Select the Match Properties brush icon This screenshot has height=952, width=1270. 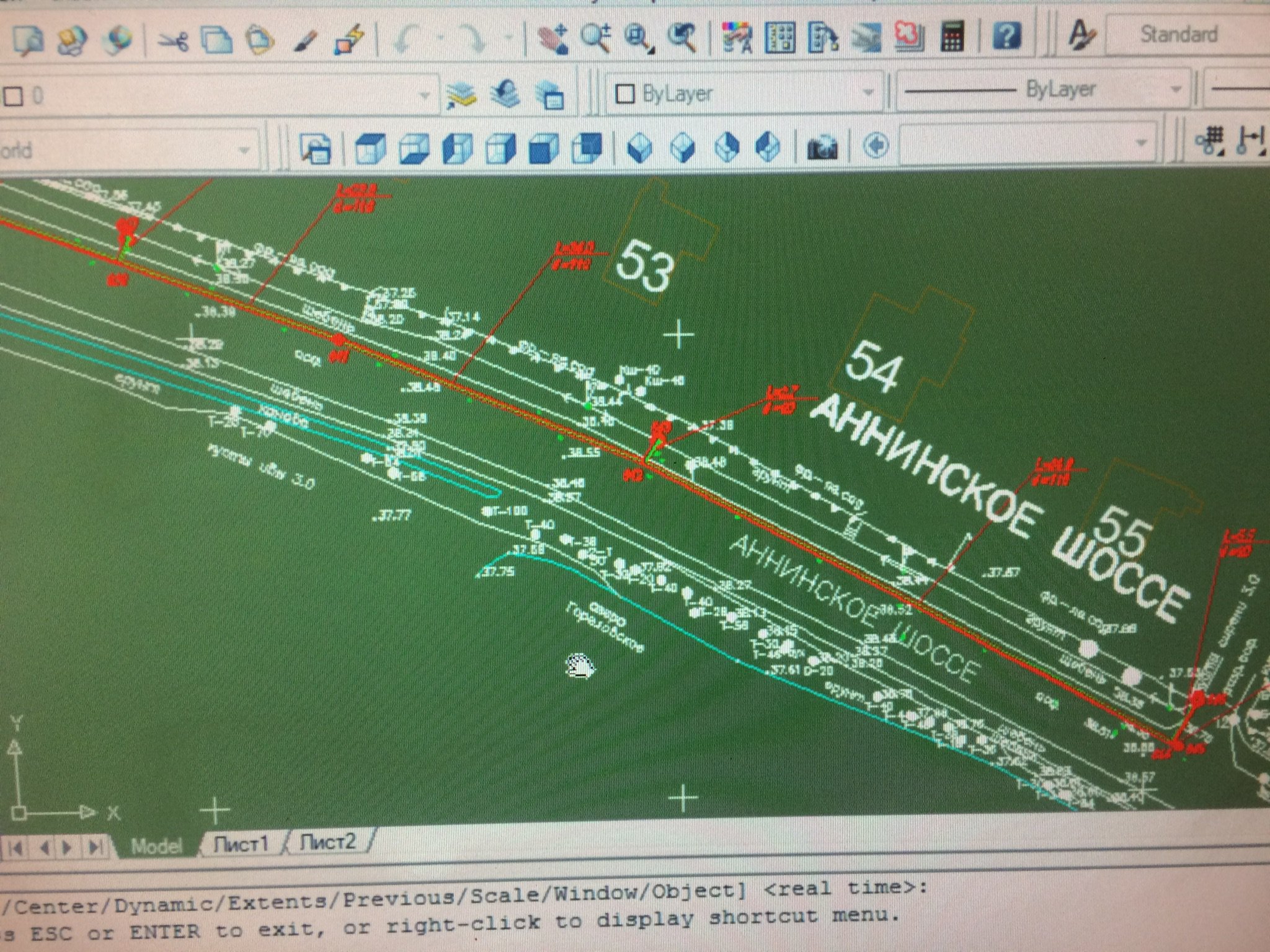point(306,41)
